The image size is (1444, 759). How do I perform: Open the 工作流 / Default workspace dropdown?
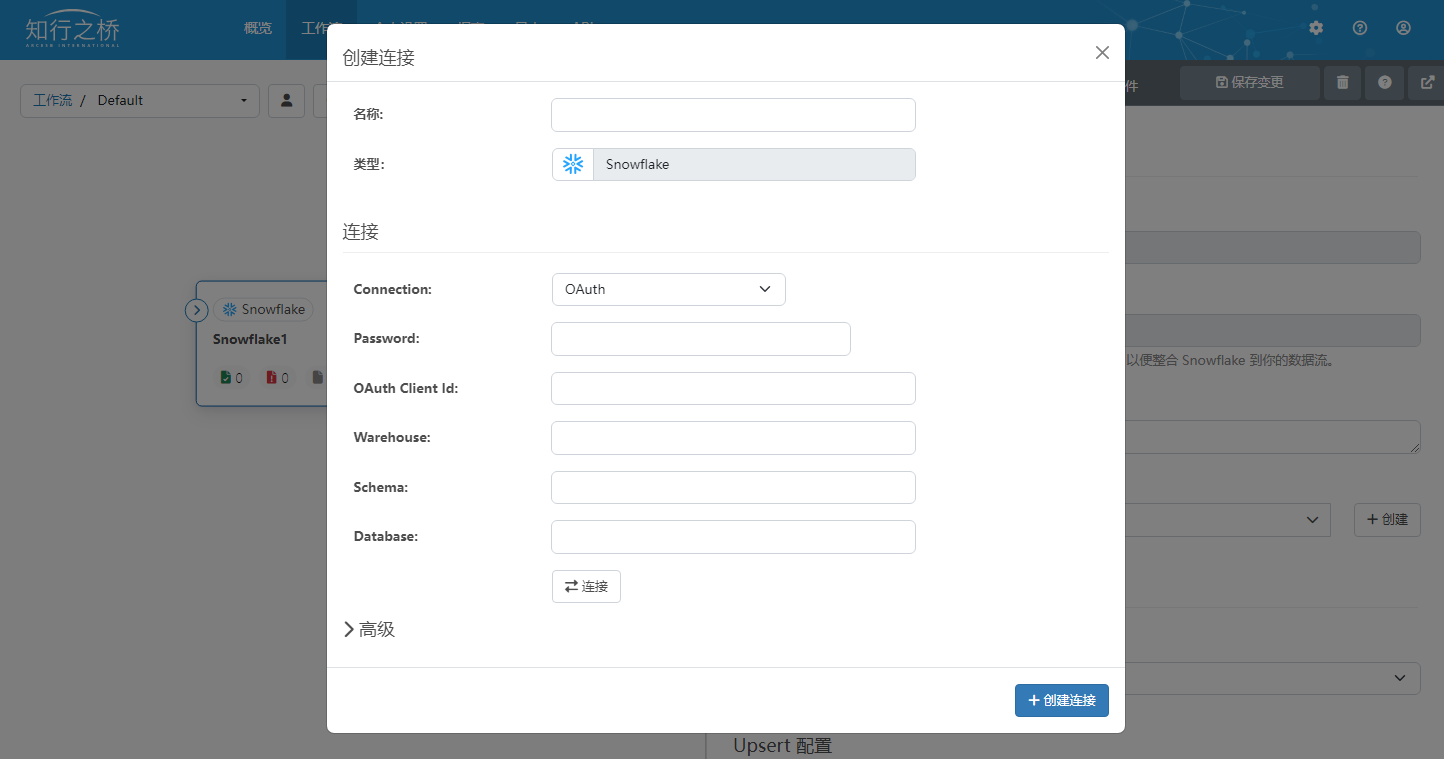(140, 100)
